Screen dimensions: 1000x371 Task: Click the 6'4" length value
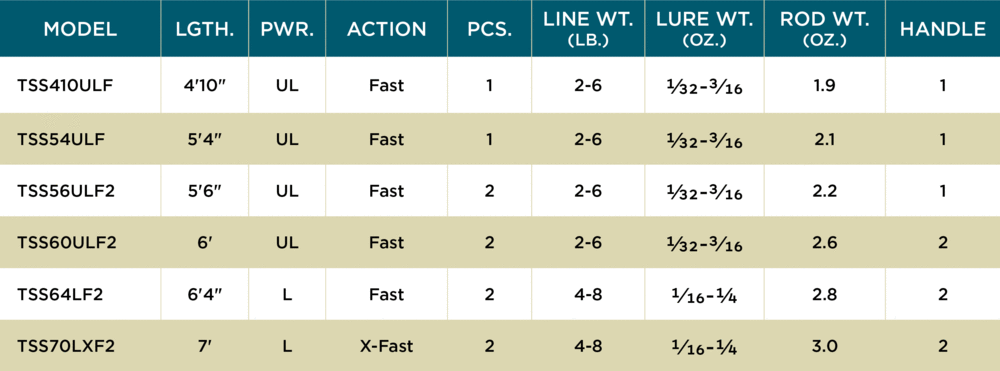coord(205,295)
